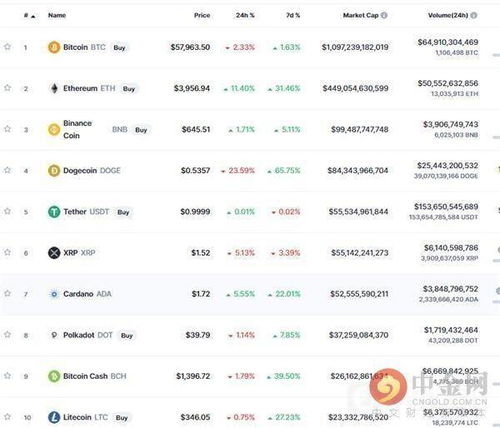Sort by the Name column header

click(x=57, y=15)
